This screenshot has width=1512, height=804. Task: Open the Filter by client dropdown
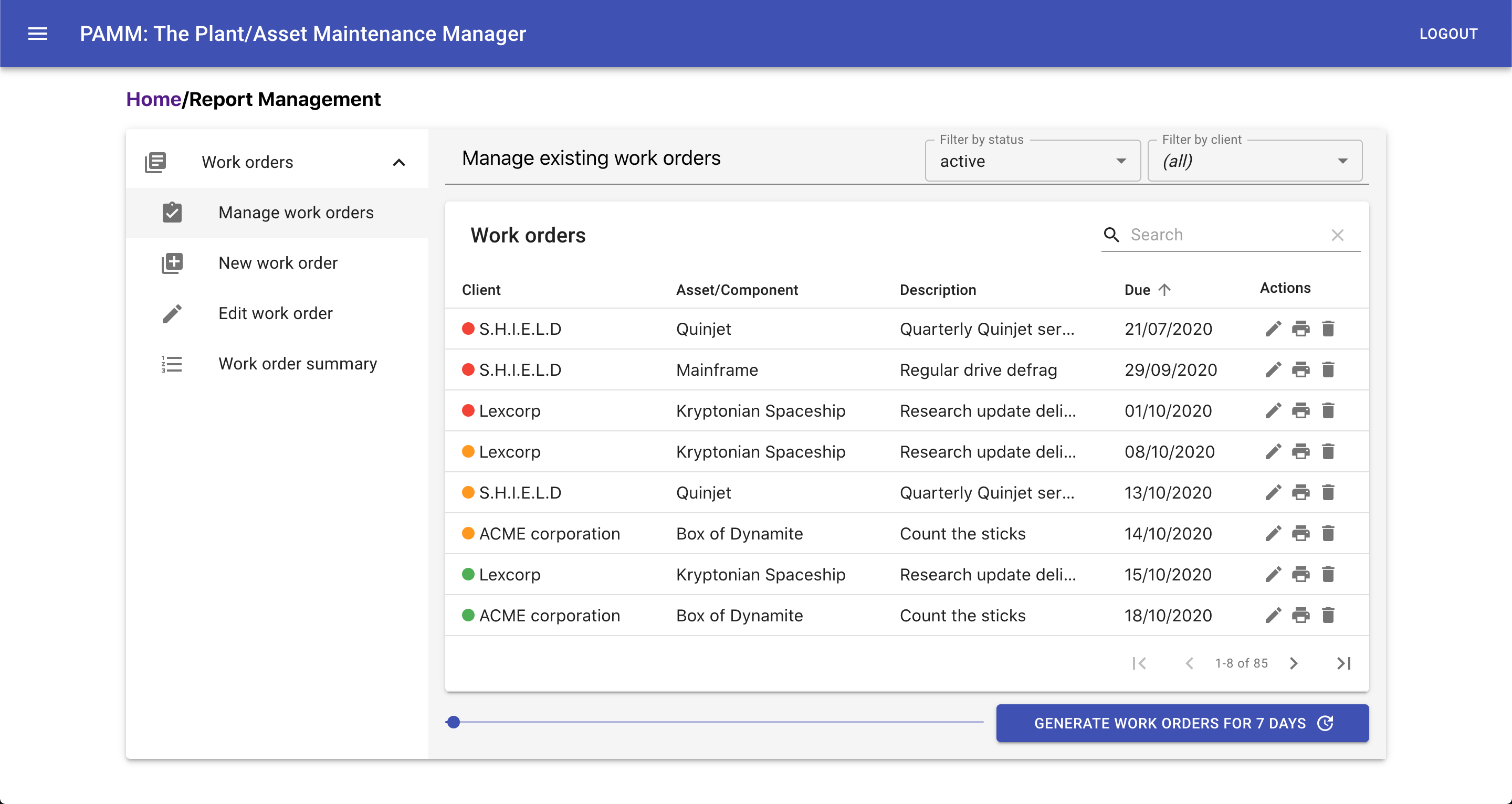[1255, 161]
